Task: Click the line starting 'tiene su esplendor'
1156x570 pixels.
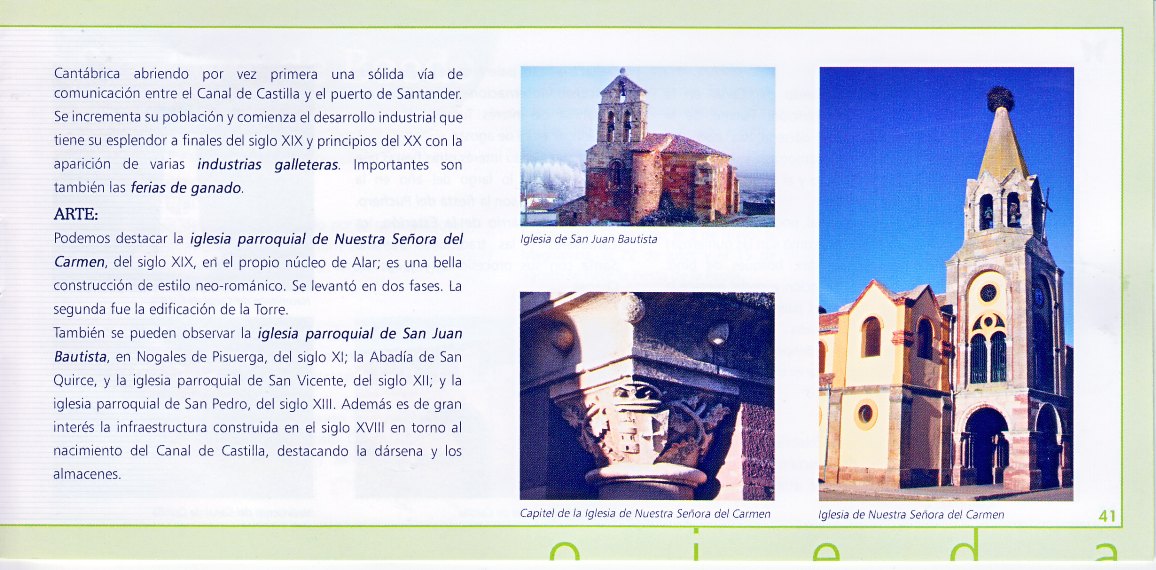Action: coord(258,141)
